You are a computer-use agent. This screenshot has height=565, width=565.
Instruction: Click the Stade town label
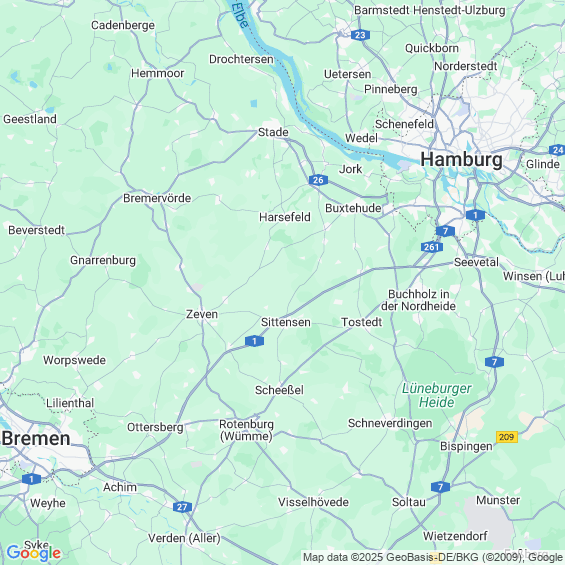coord(273,132)
